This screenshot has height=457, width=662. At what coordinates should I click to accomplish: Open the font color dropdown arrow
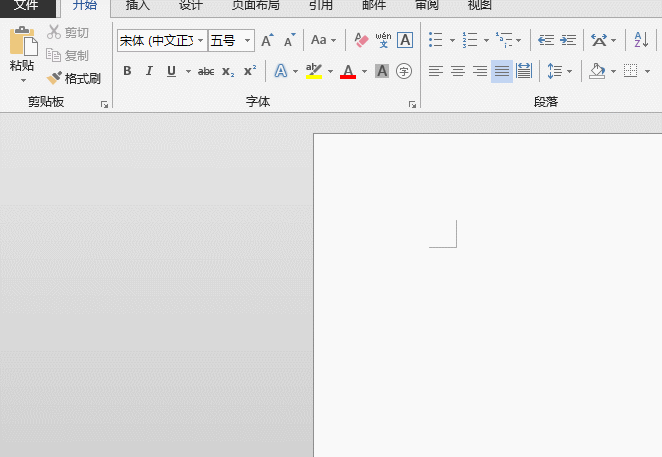click(x=364, y=71)
